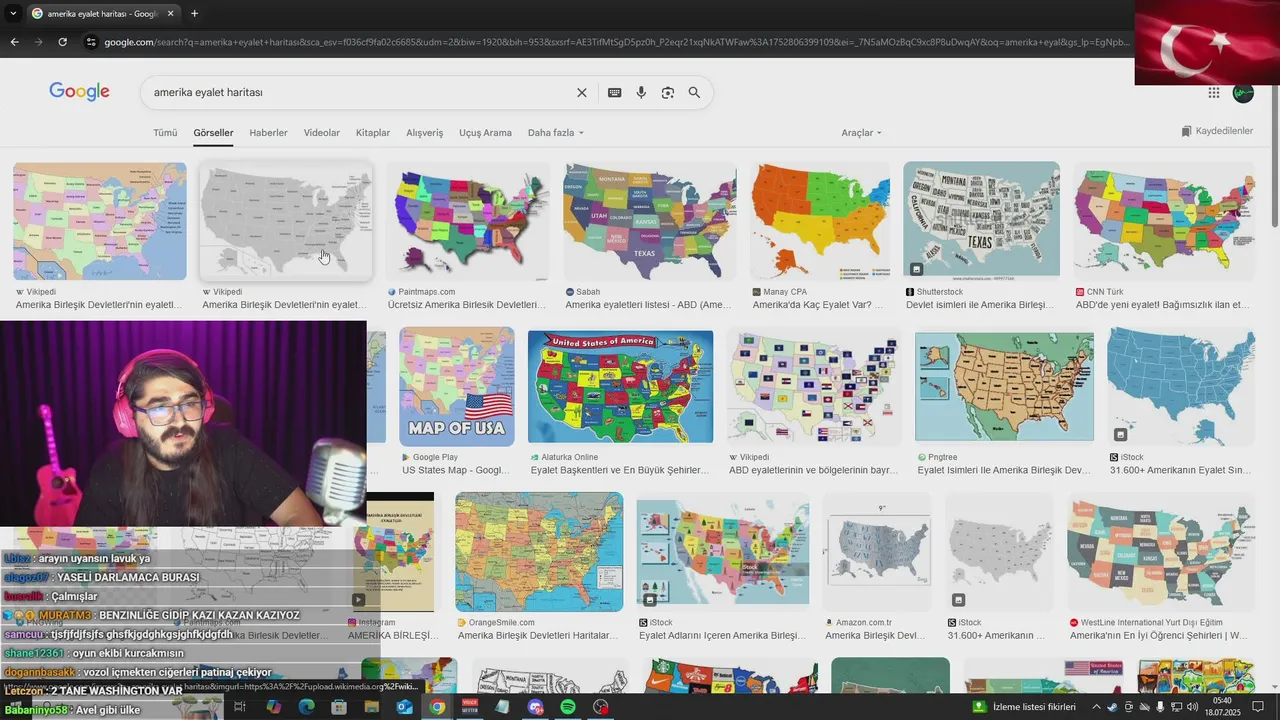The height and width of the screenshot is (720, 1280).
Task: Open the Copilot icon on taskbar
Action: (274, 707)
